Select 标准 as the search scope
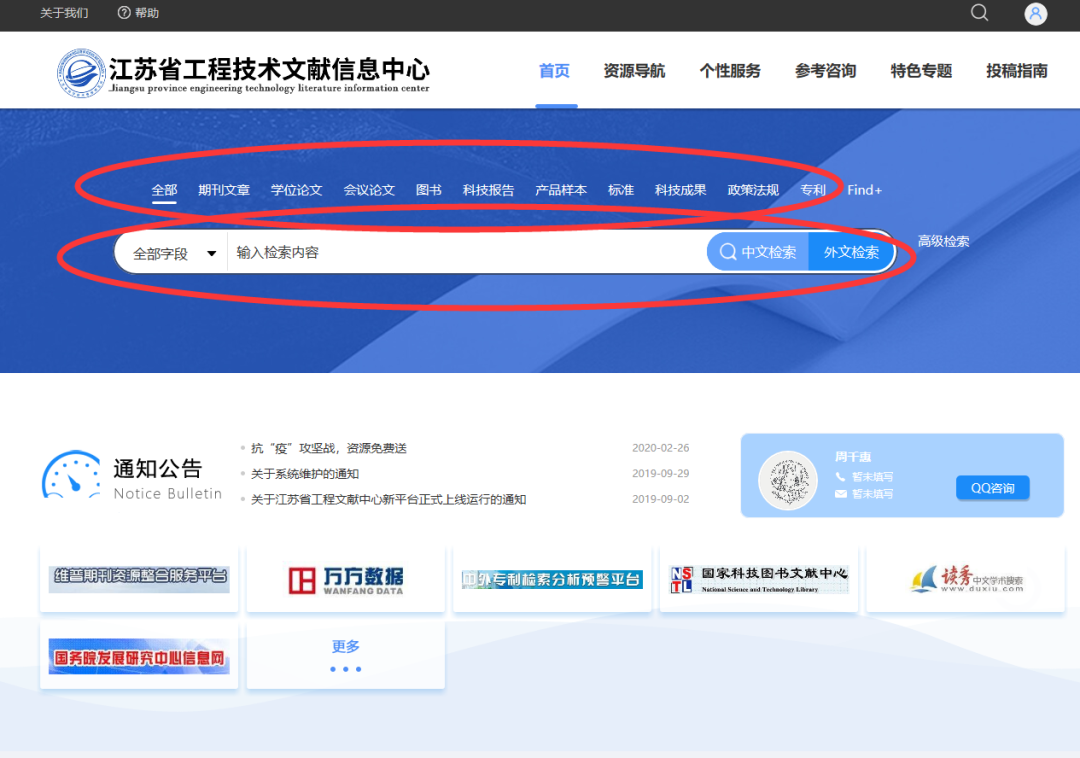This screenshot has width=1080, height=758. (x=620, y=189)
